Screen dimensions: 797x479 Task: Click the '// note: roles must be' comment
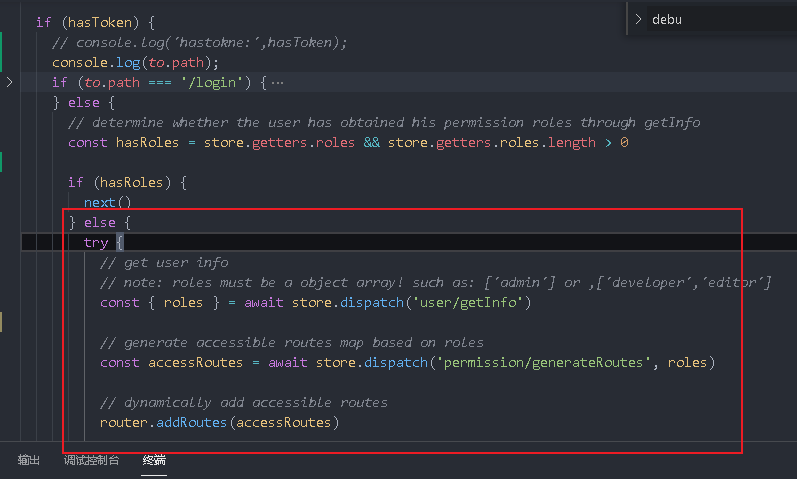(x=436, y=283)
